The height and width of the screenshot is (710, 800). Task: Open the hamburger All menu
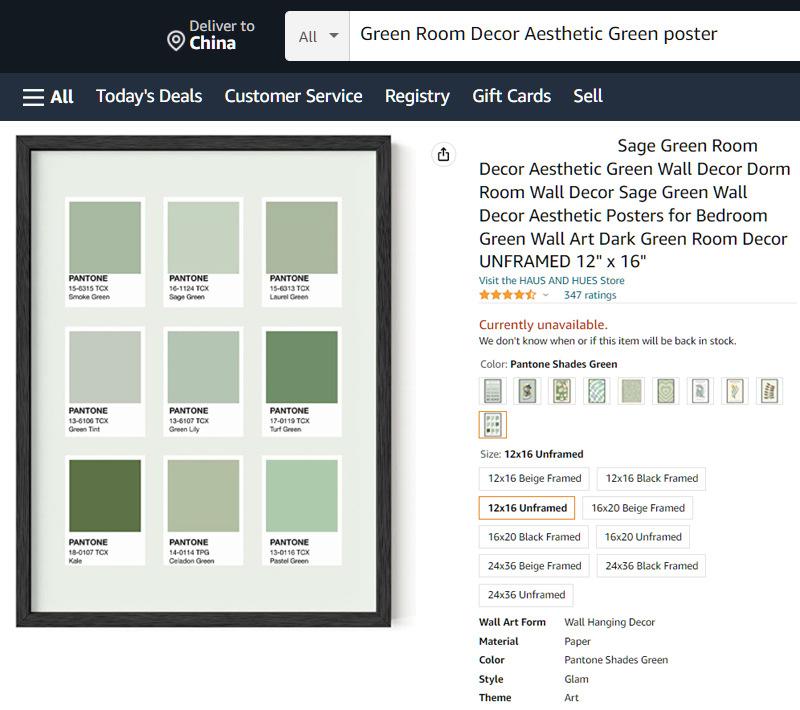48,96
